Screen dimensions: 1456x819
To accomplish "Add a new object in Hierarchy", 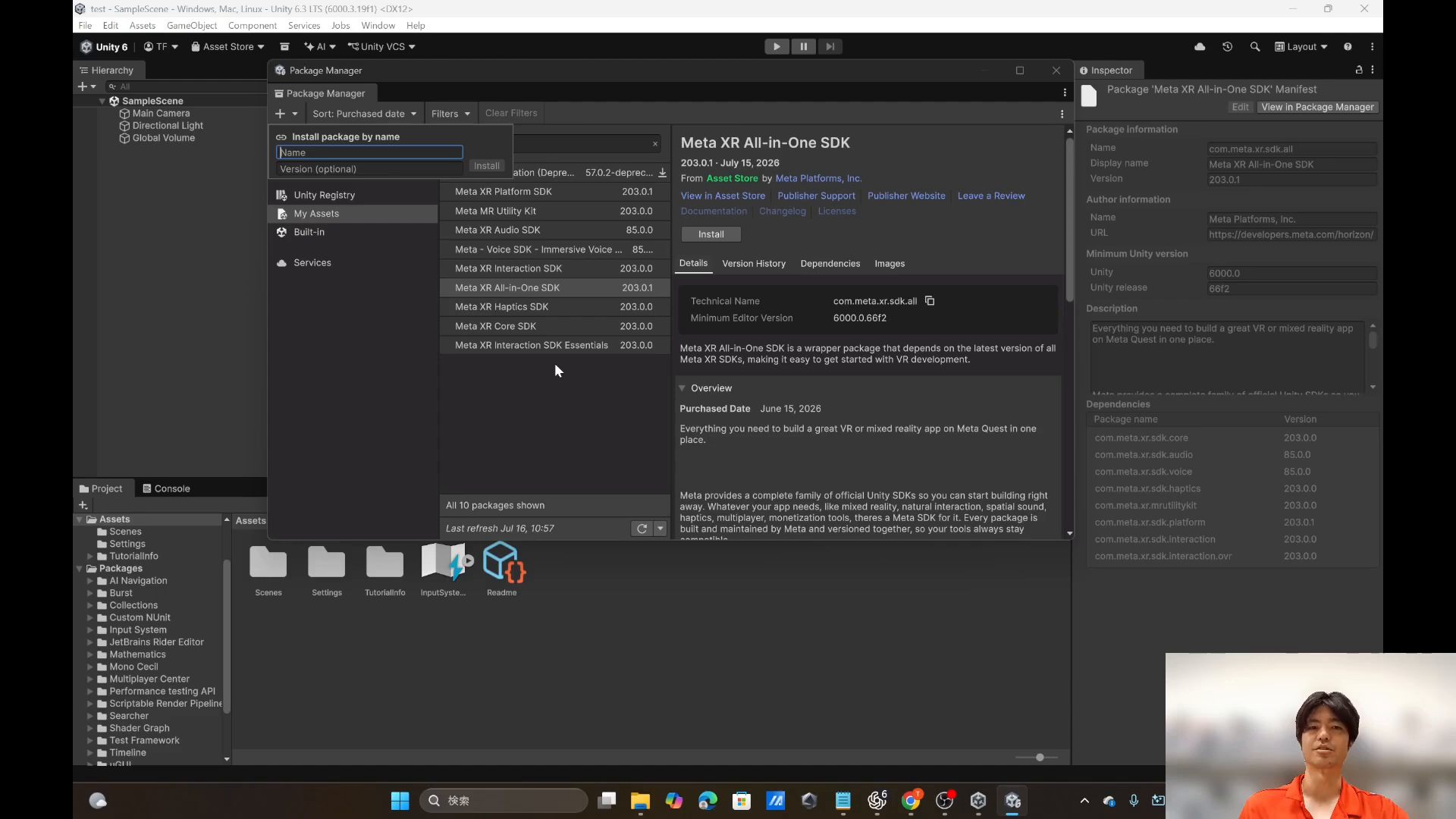I will [86, 86].
